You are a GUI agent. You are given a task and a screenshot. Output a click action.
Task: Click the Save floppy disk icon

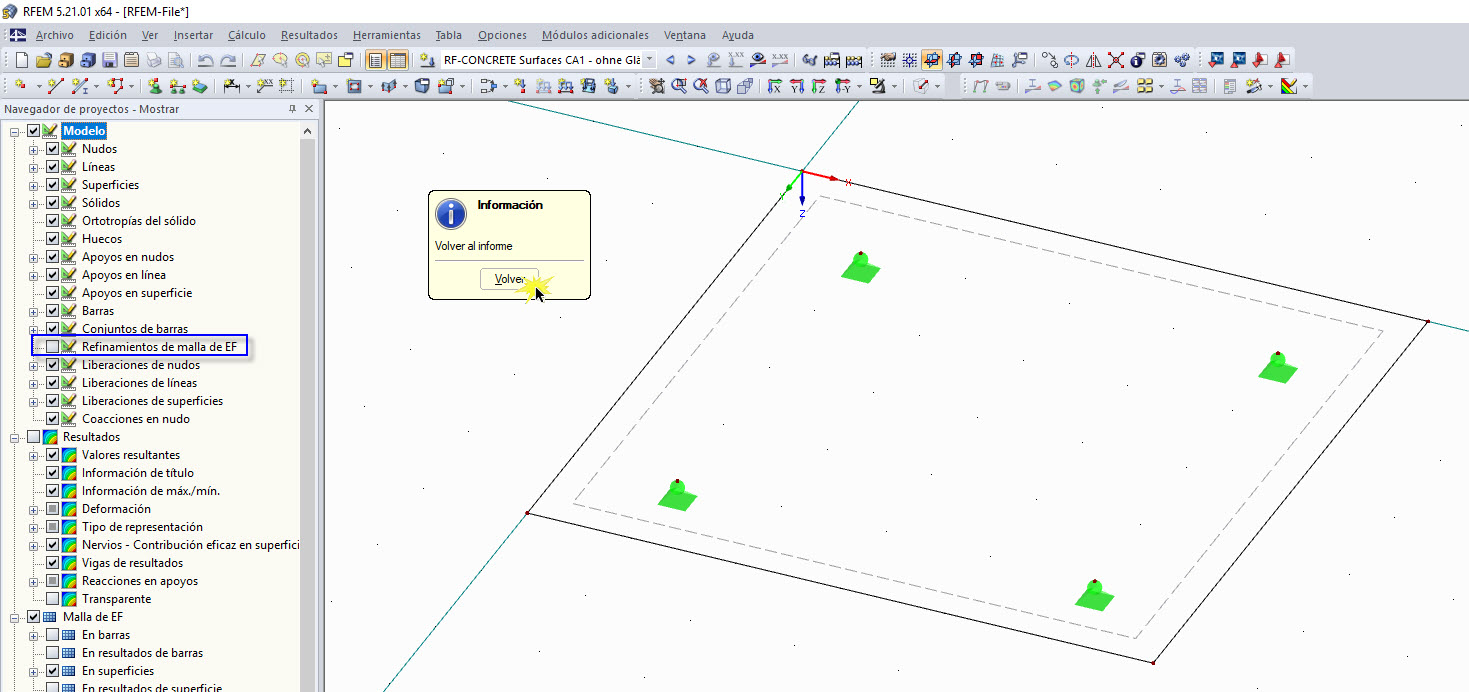pyautogui.click(x=110, y=60)
